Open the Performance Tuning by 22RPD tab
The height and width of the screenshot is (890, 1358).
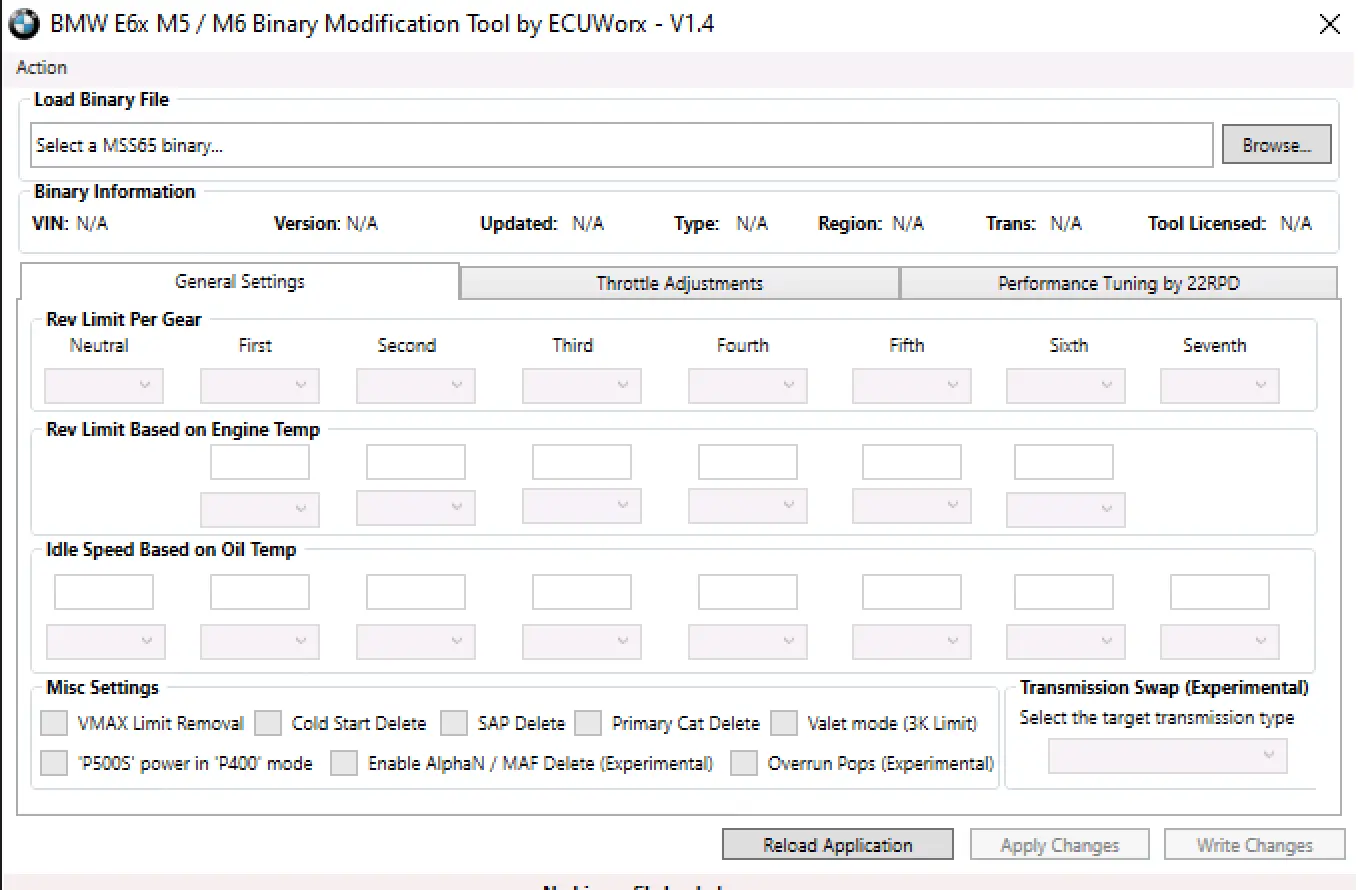[x=1118, y=283]
